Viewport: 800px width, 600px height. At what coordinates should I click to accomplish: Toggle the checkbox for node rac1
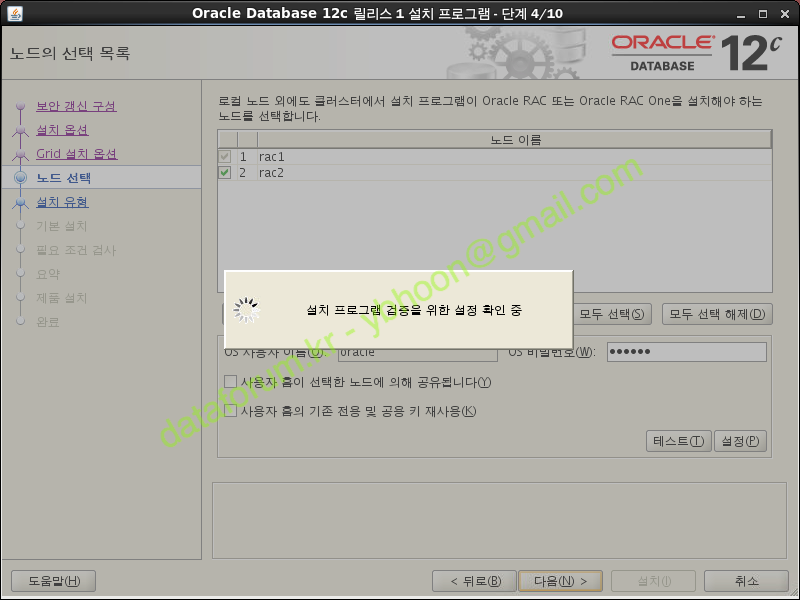click(x=225, y=157)
